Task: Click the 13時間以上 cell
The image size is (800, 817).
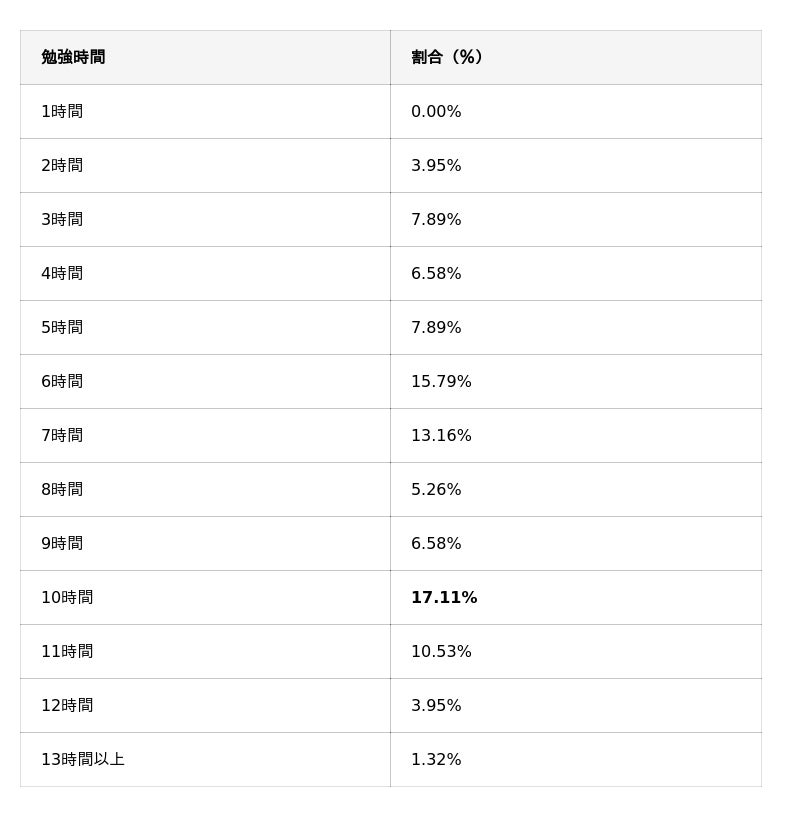Action: click(x=83, y=760)
